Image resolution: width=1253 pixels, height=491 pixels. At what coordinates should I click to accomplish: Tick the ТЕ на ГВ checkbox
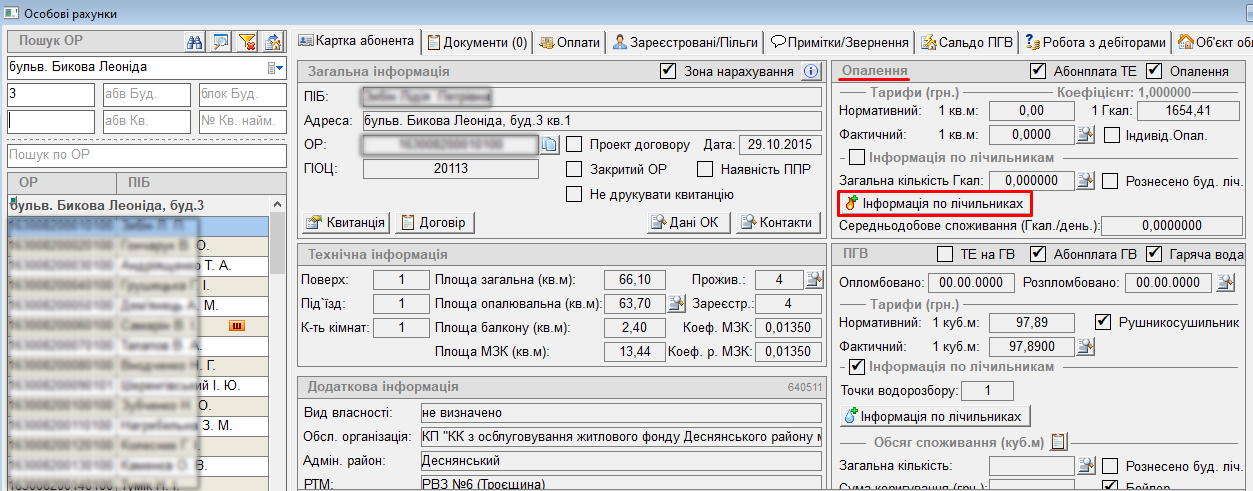click(944, 253)
